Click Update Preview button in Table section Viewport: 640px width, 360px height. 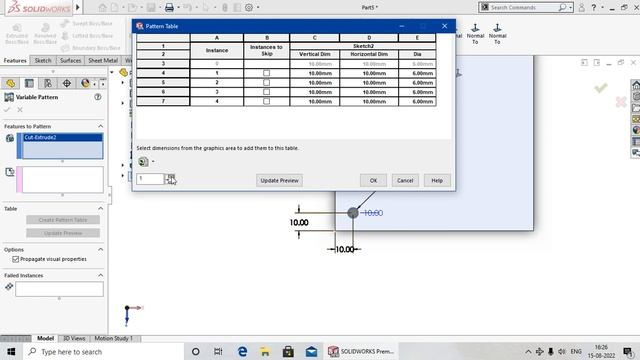[63, 233]
